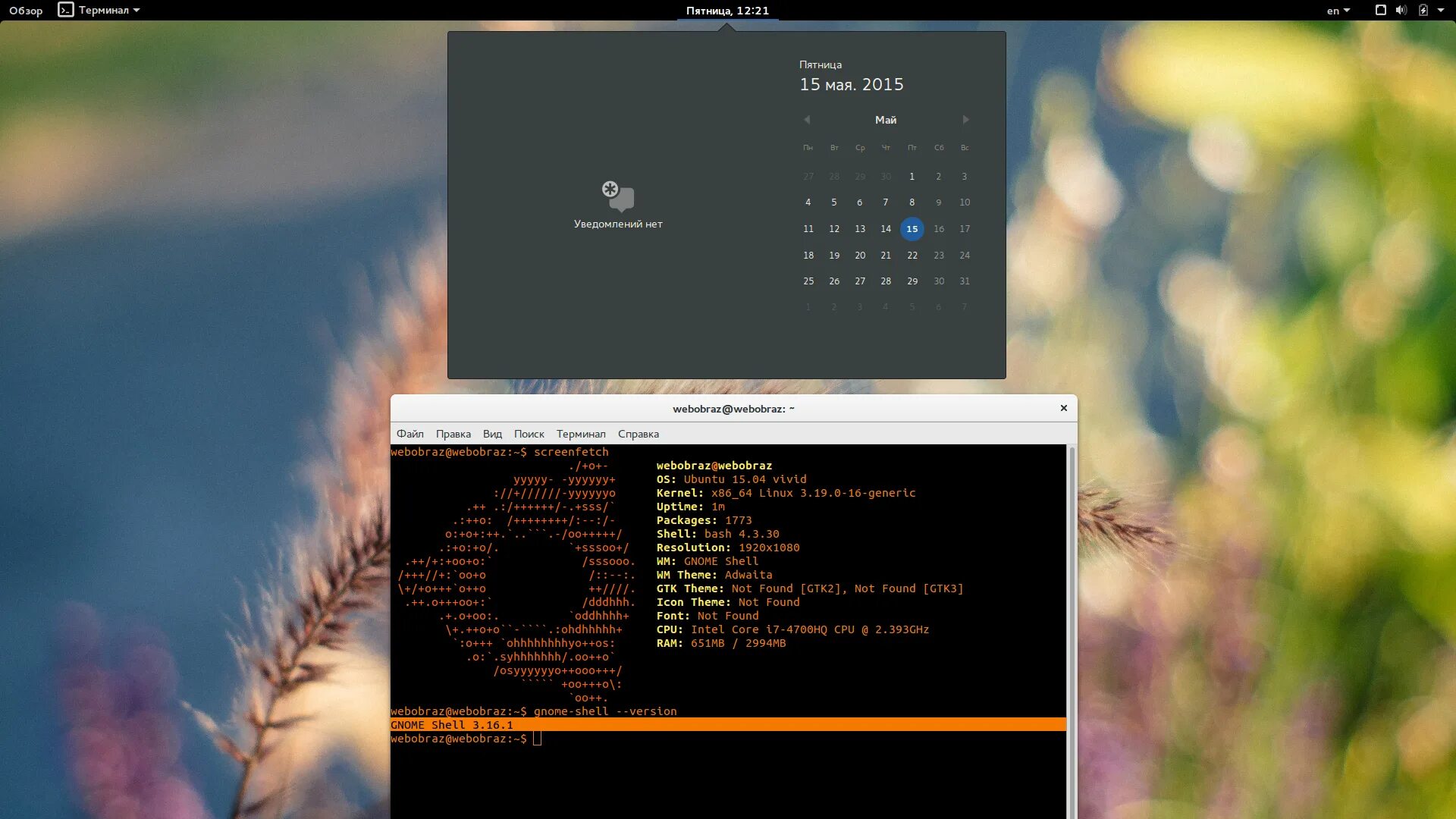
Task: Open the Правка menu
Action: [x=453, y=434]
